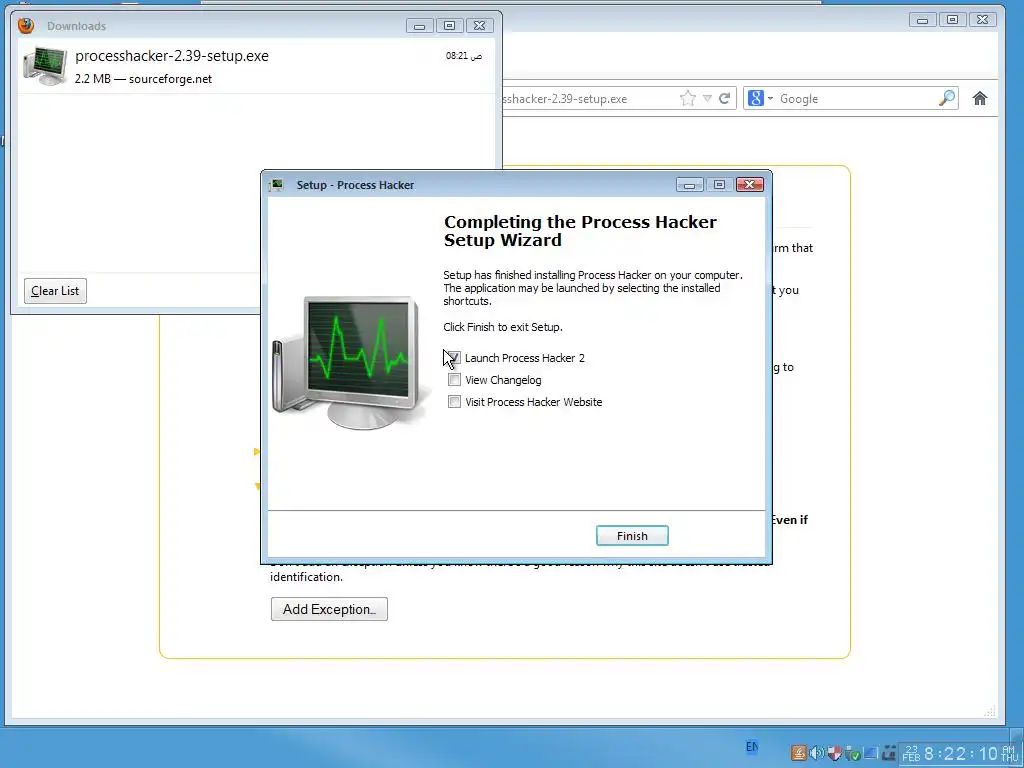The width and height of the screenshot is (1024, 768).
Task: Minimize the Downloads window
Action: pyautogui.click(x=419, y=25)
